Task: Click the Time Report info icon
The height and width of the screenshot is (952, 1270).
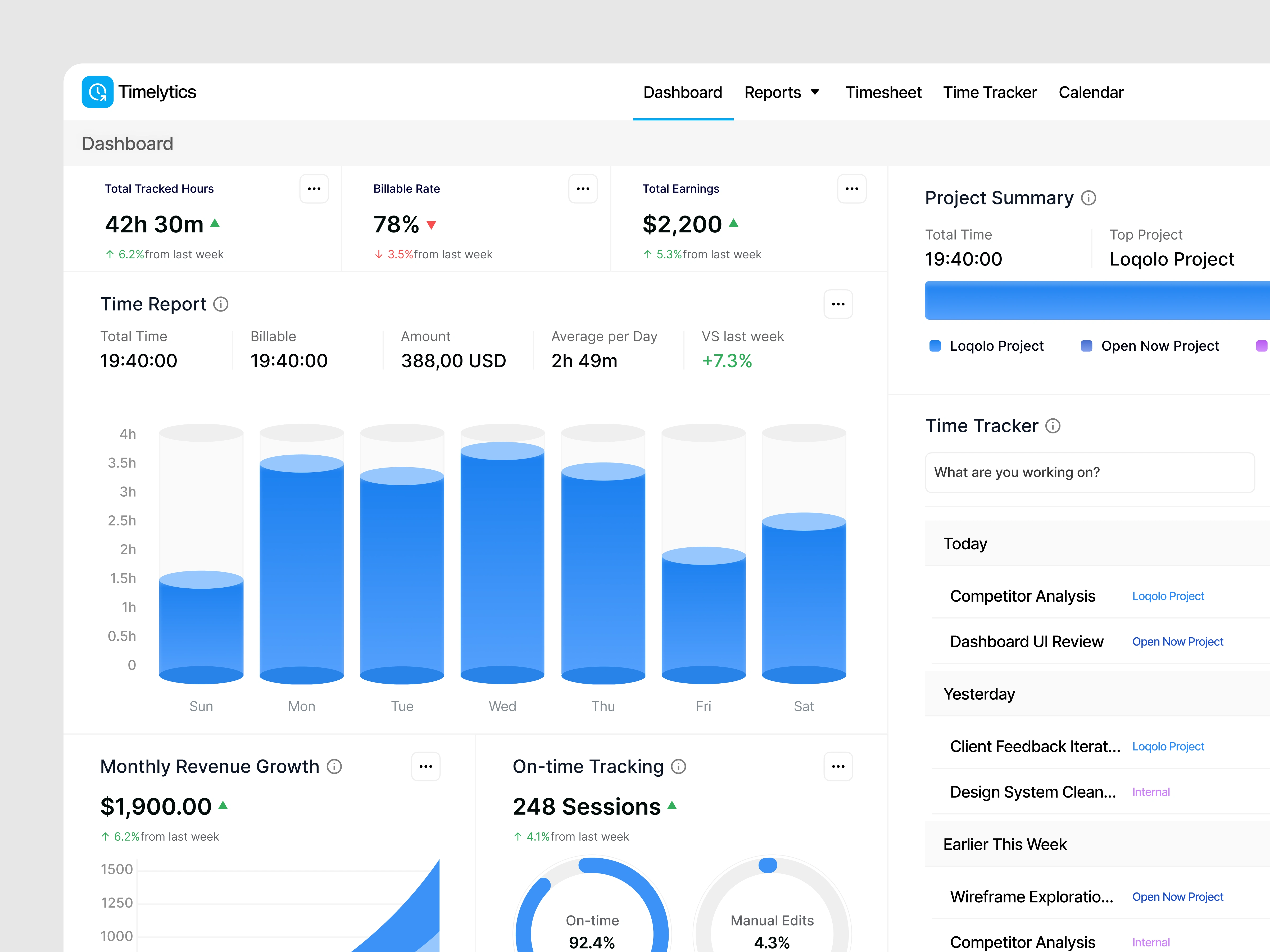Action: 221,304
